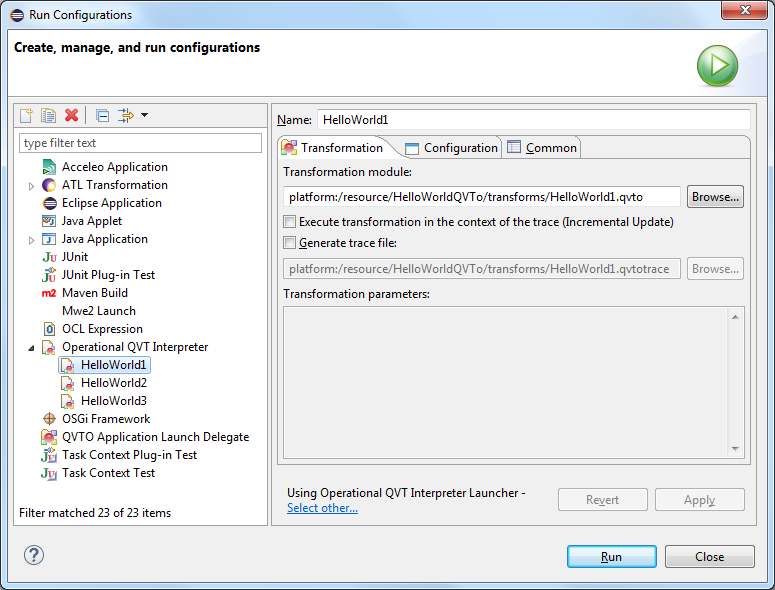This screenshot has height=590, width=775.
Task: Switch to the Configuration tab
Action: pyautogui.click(x=451, y=148)
